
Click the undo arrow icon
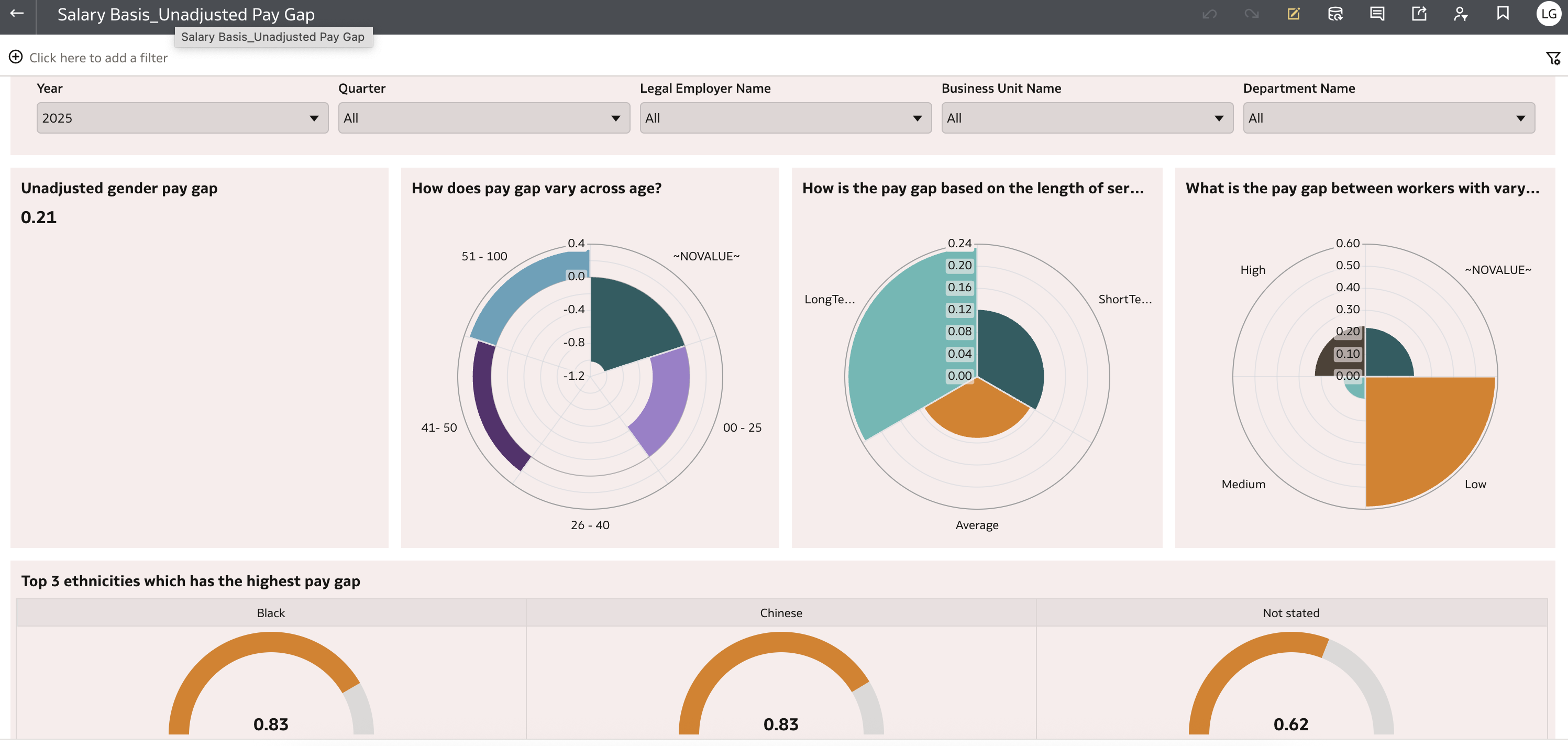(1209, 14)
